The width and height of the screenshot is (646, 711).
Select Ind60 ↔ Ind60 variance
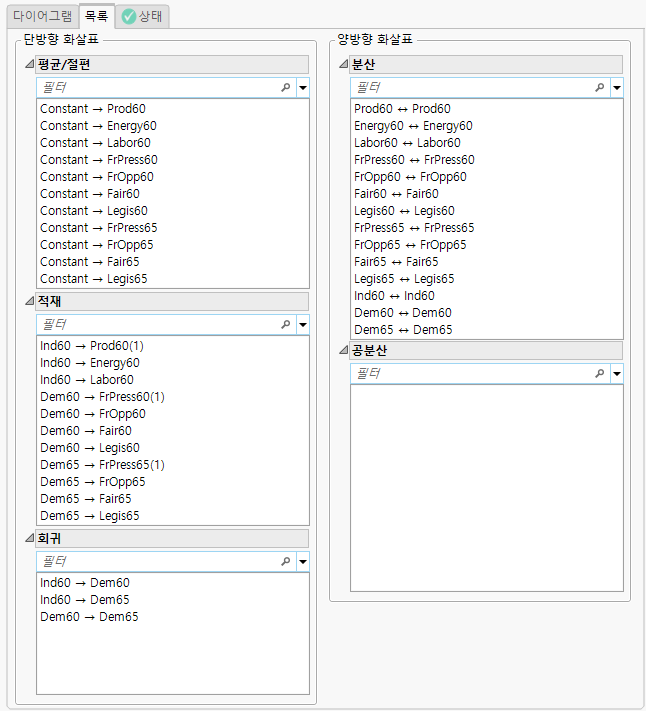(487, 296)
